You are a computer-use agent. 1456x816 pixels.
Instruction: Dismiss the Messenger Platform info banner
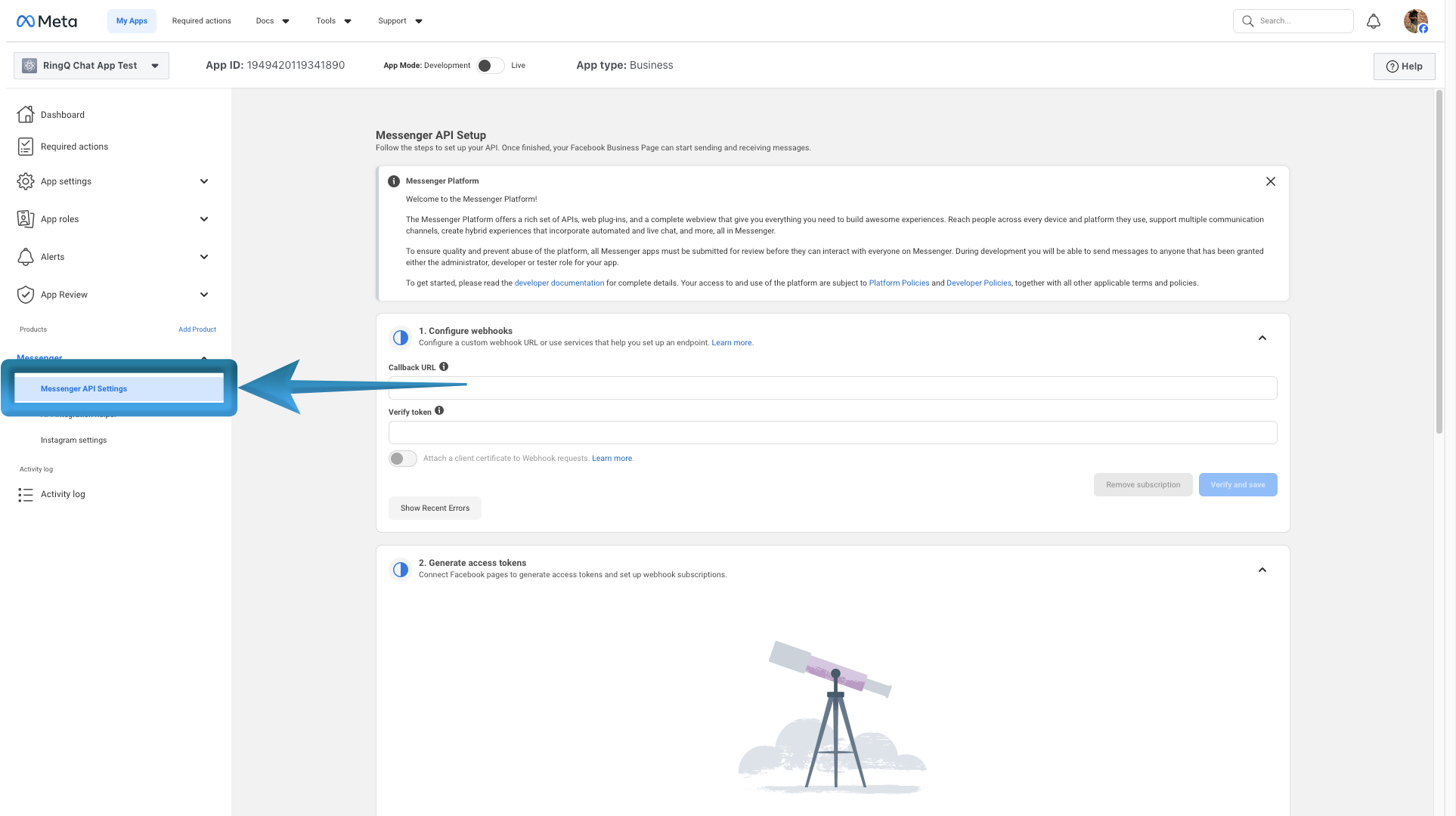[x=1271, y=181]
